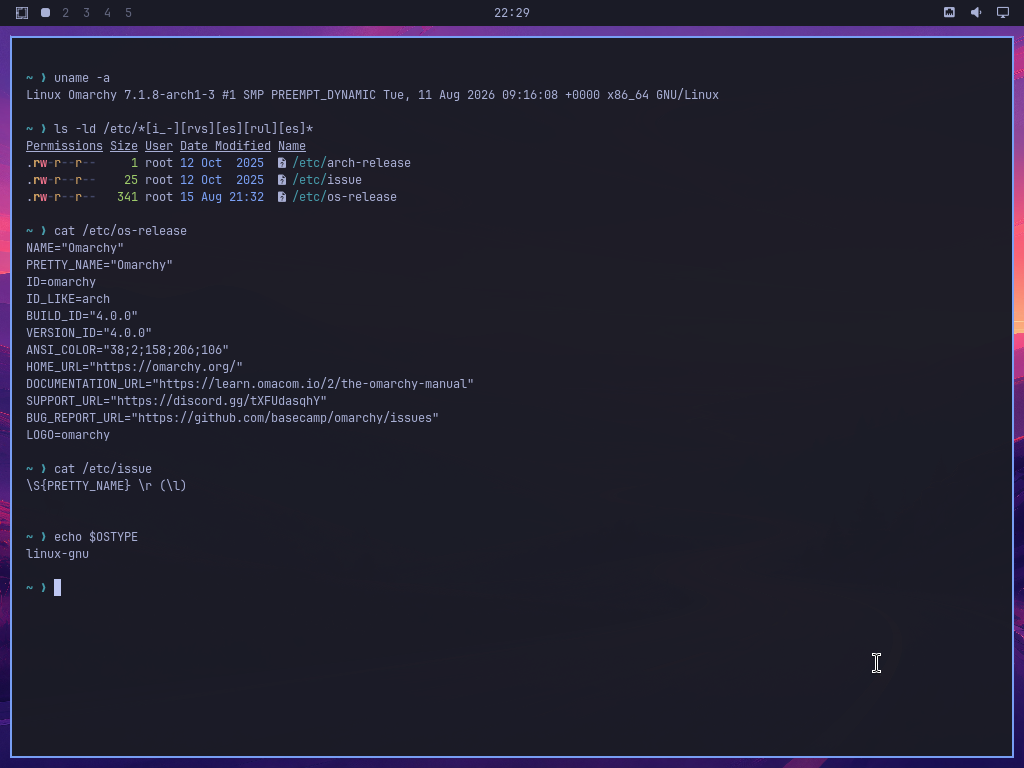Click the Name column header
1024x768 pixels.
292,146
